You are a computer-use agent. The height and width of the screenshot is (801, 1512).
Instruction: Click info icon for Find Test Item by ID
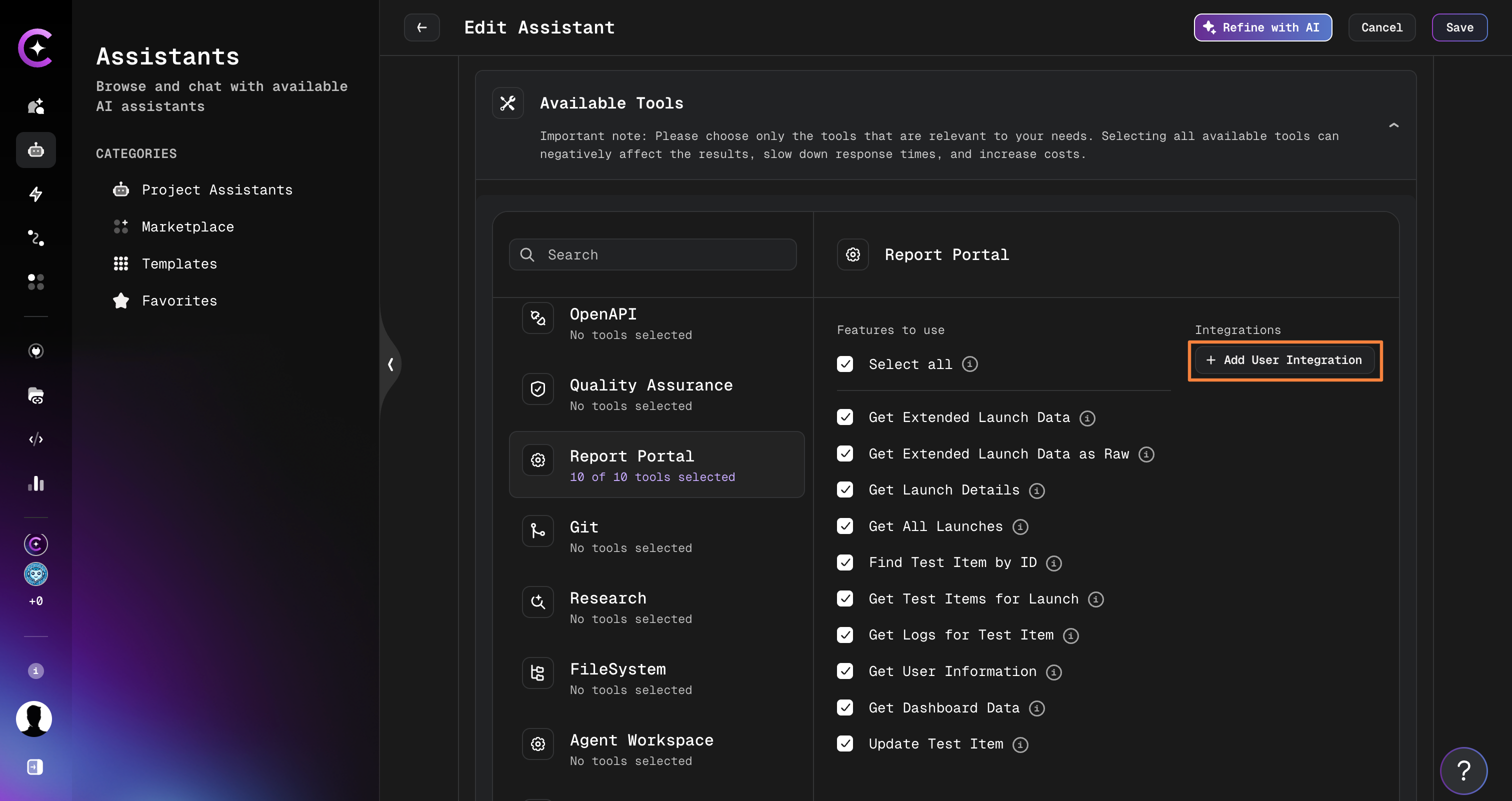1053,563
